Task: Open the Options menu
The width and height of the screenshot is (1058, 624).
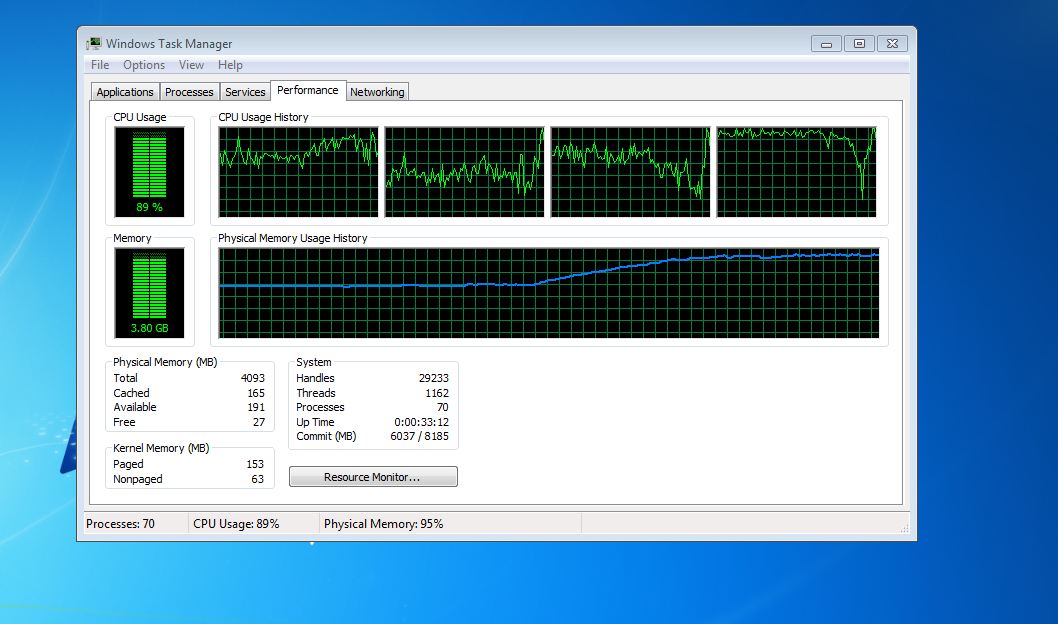Action: (x=144, y=65)
